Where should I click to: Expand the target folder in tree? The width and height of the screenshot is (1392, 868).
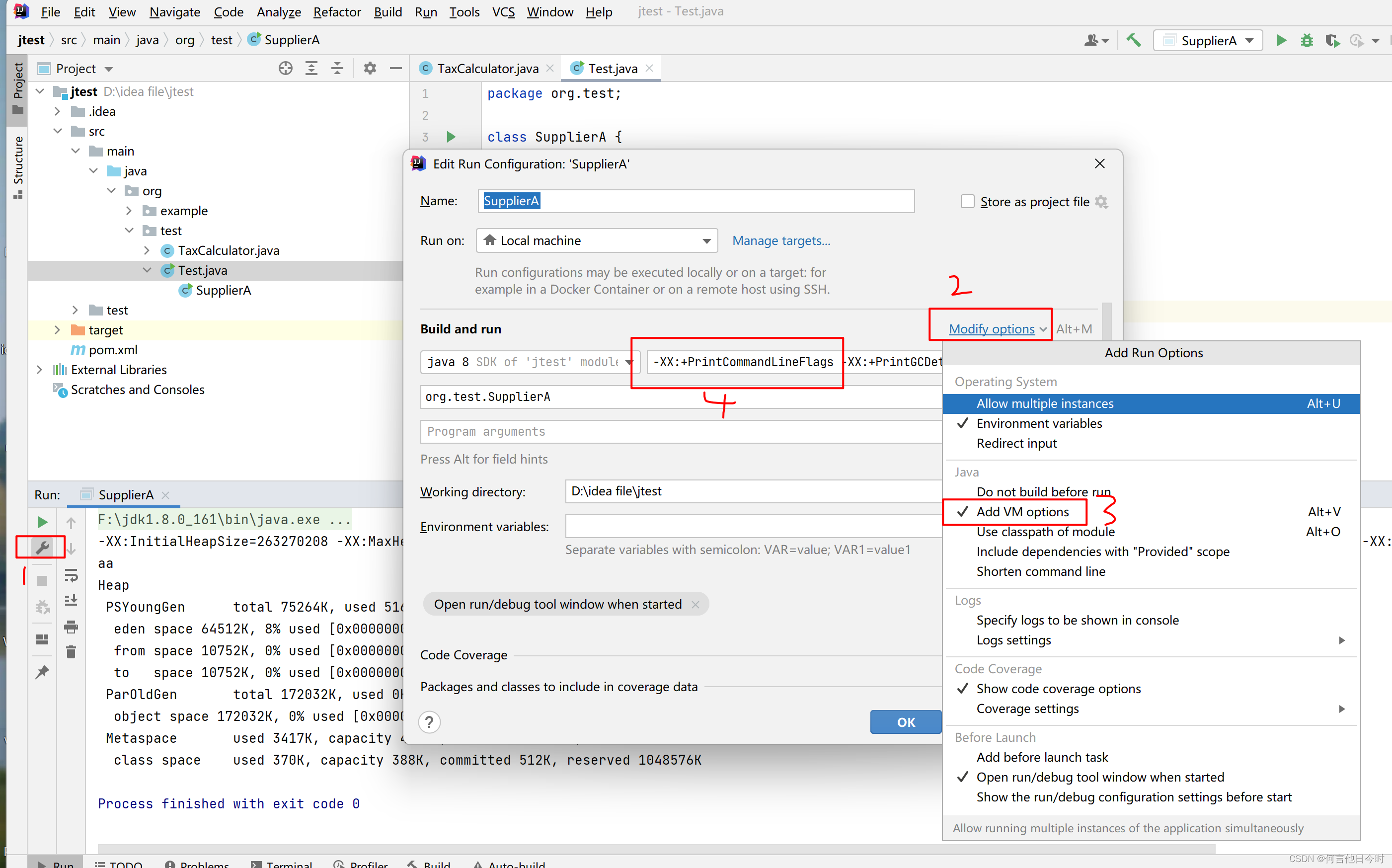[x=57, y=329]
